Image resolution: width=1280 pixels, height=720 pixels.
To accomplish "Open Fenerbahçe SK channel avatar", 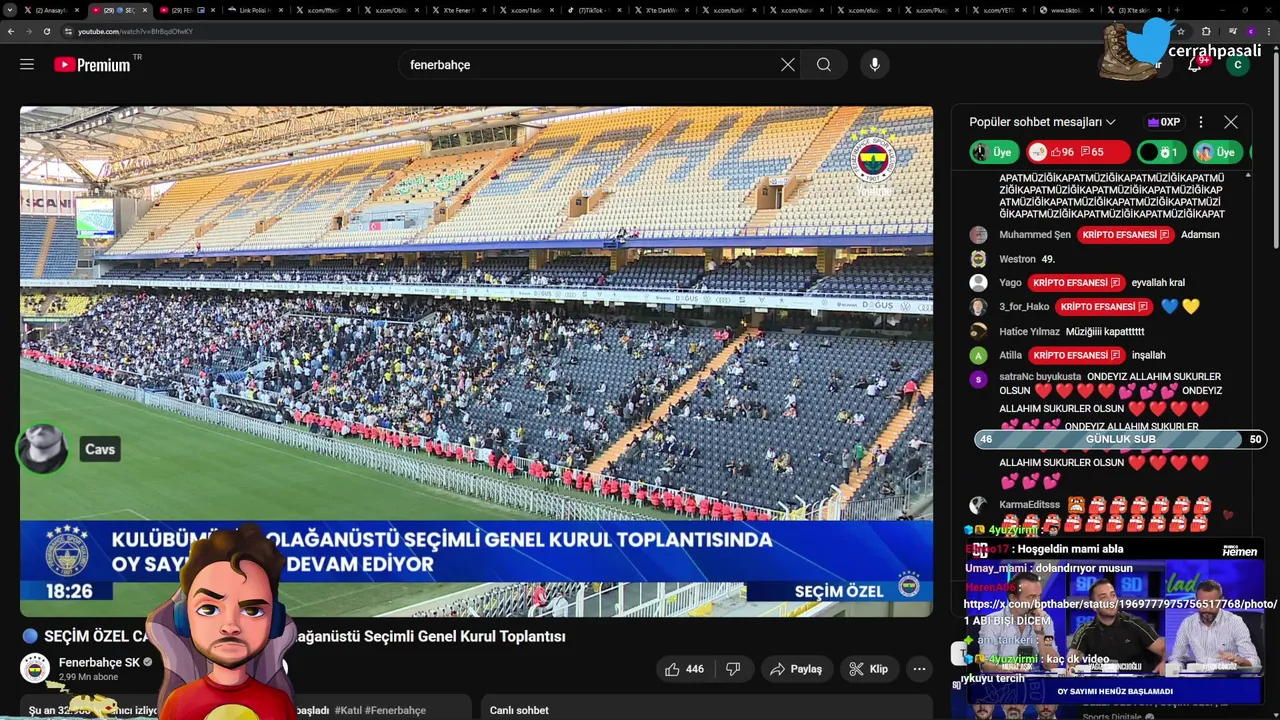I will 35,668.
